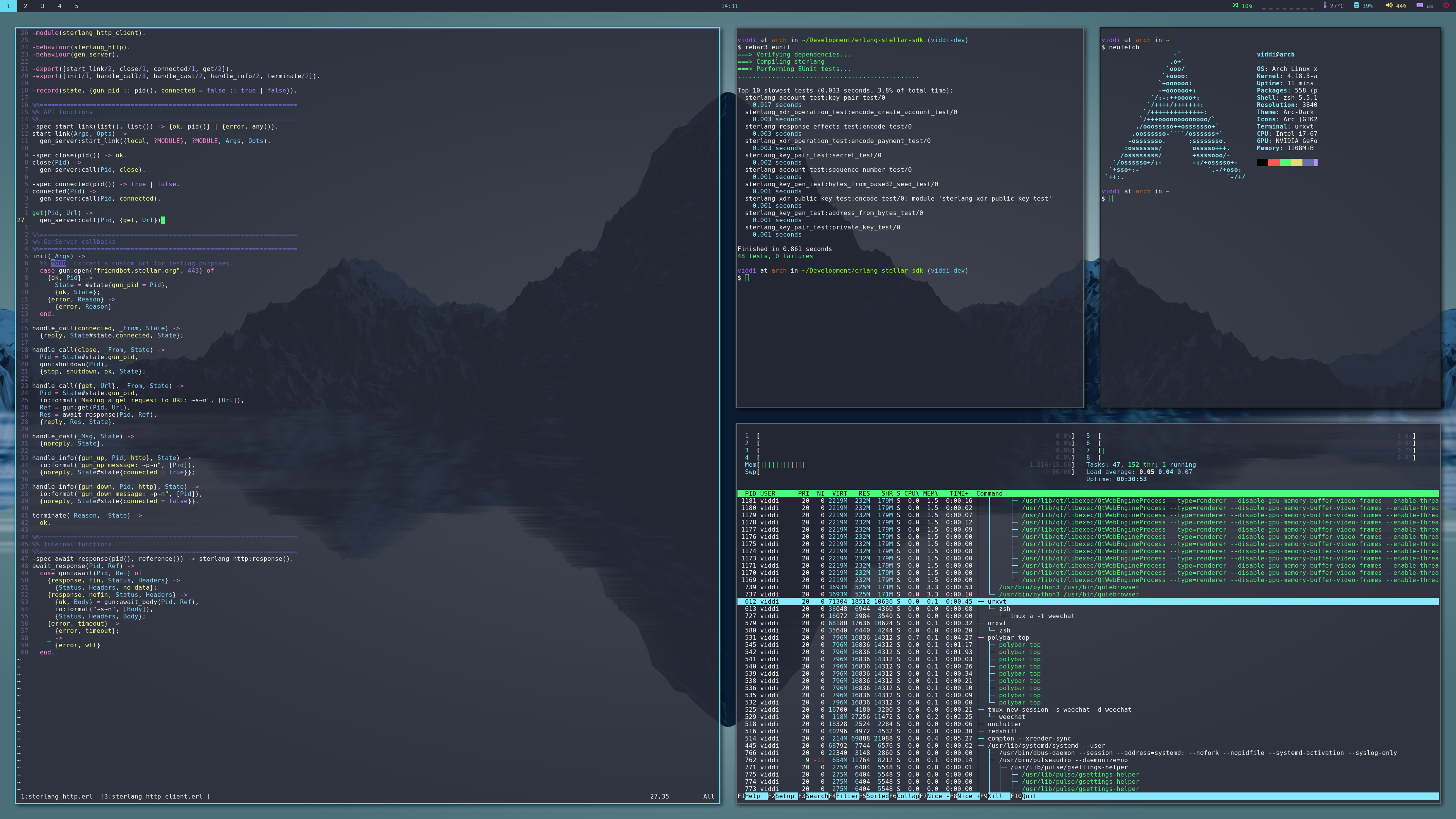Select the weechat process row PID 529
1456x819 pixels.
1087,717
